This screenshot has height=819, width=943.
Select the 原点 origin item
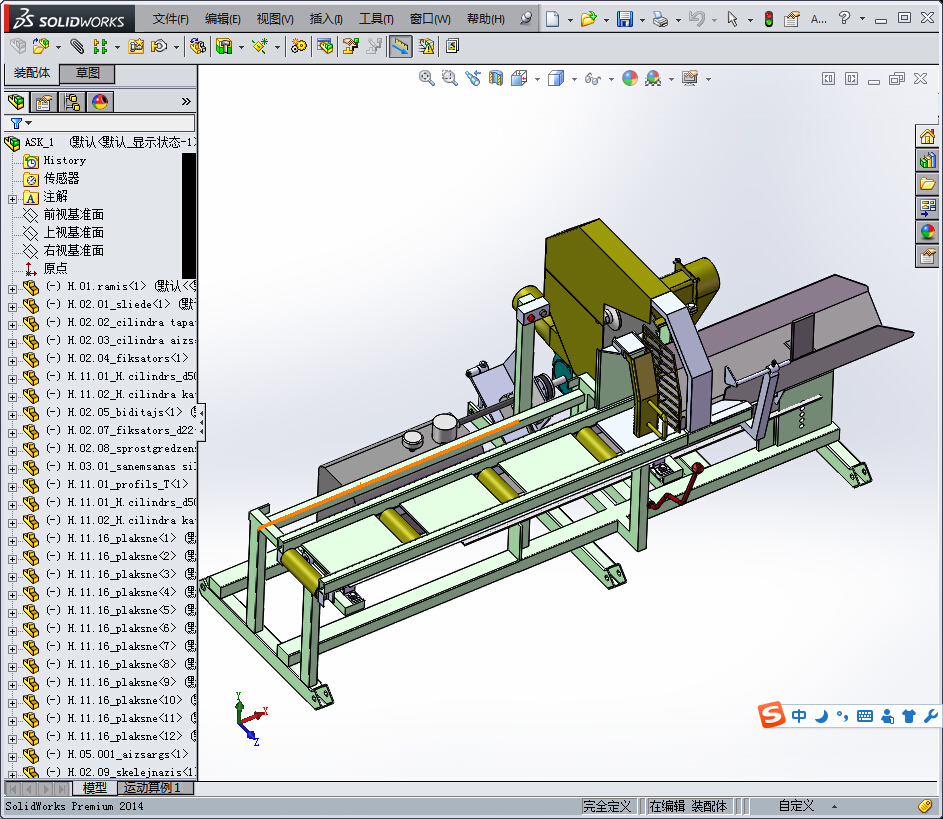click(55, 269)
